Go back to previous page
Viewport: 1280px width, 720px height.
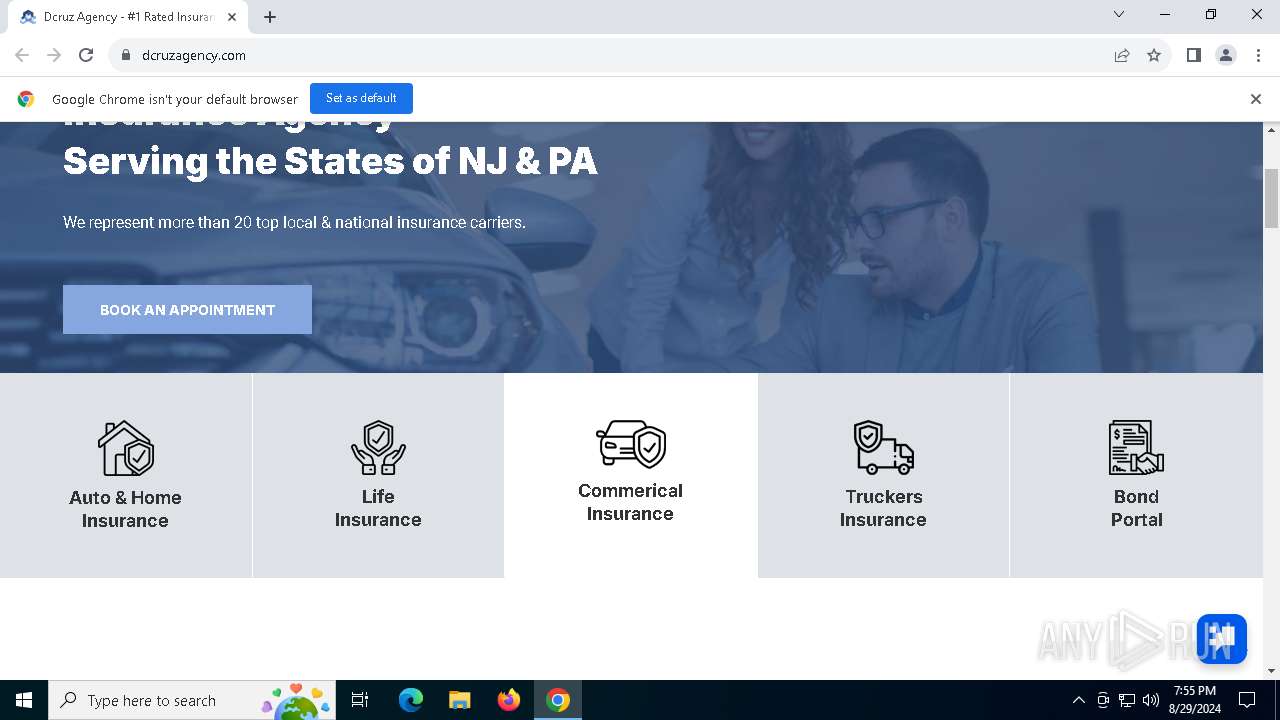coord(22,55)
